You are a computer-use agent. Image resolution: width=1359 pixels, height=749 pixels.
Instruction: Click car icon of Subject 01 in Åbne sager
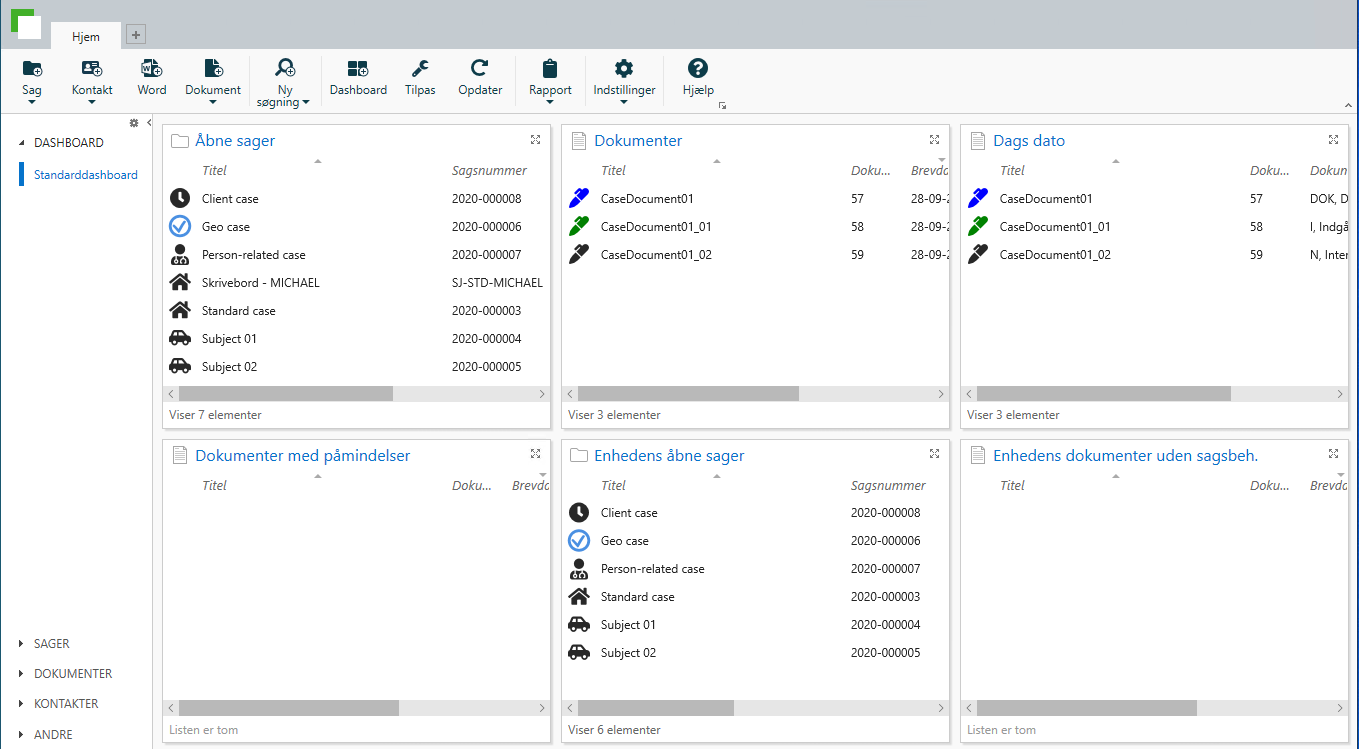[180, 338]
